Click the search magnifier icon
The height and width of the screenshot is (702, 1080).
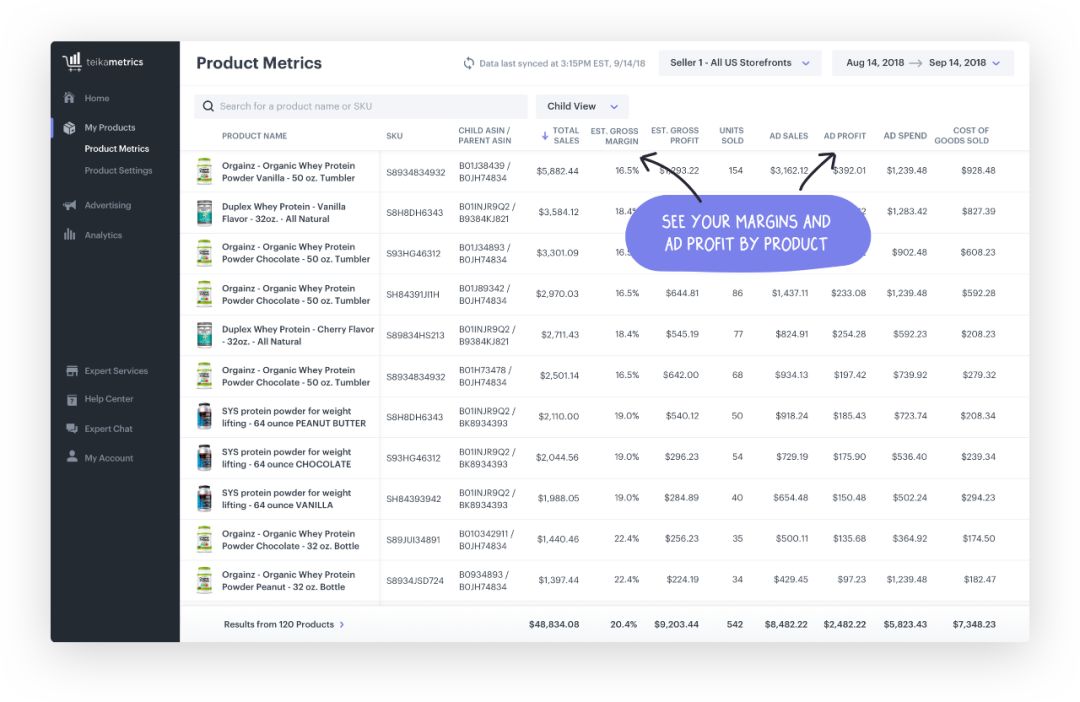pos(208,106)
